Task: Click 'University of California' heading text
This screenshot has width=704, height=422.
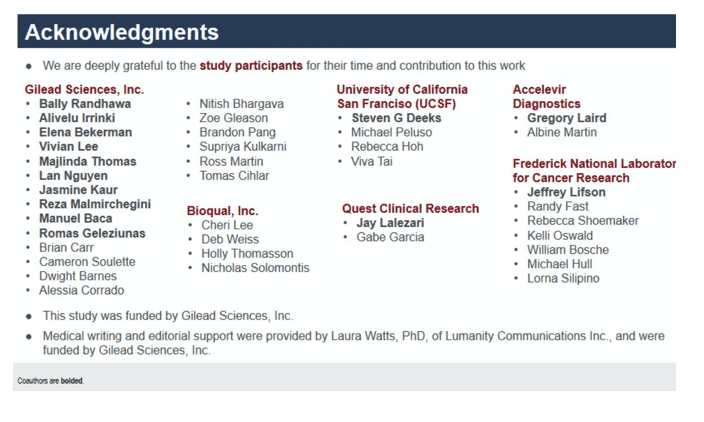Action: click(x=402, y=89)
